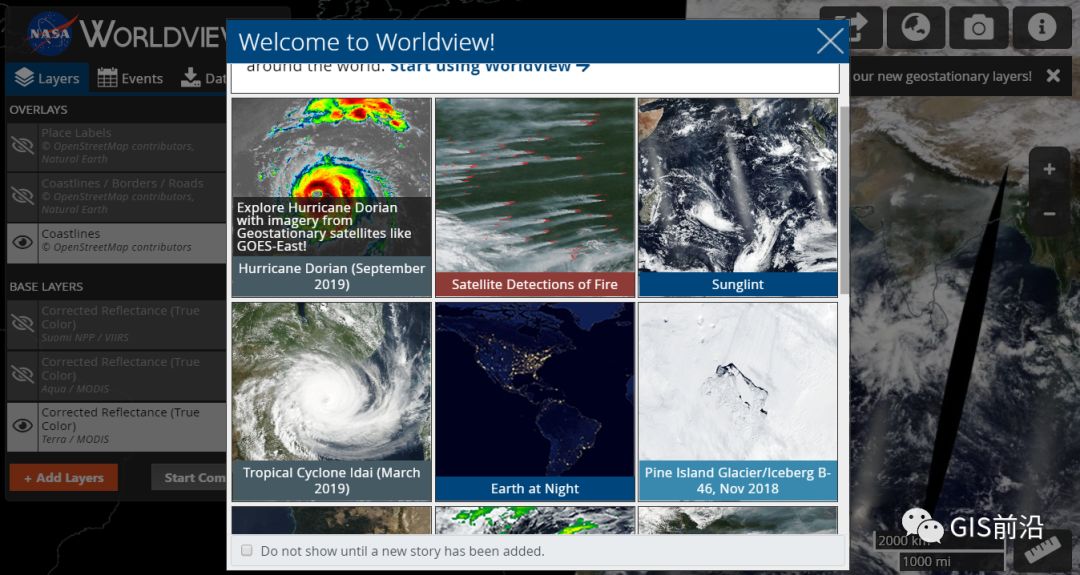
Task: Click the globe projection switcher icon
Action: click(915, 27)
